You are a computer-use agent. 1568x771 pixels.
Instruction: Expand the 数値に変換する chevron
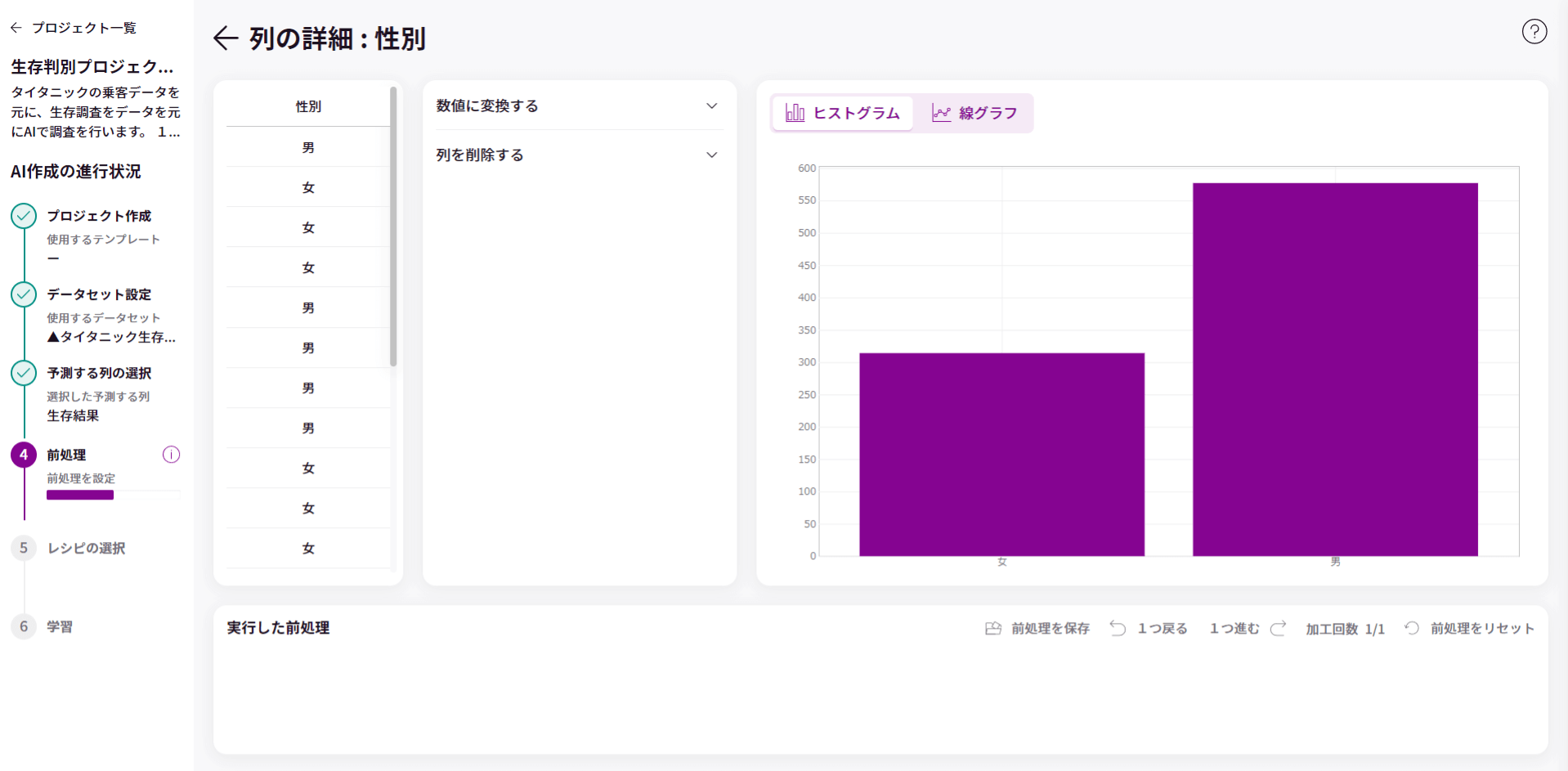pos(711,106)
